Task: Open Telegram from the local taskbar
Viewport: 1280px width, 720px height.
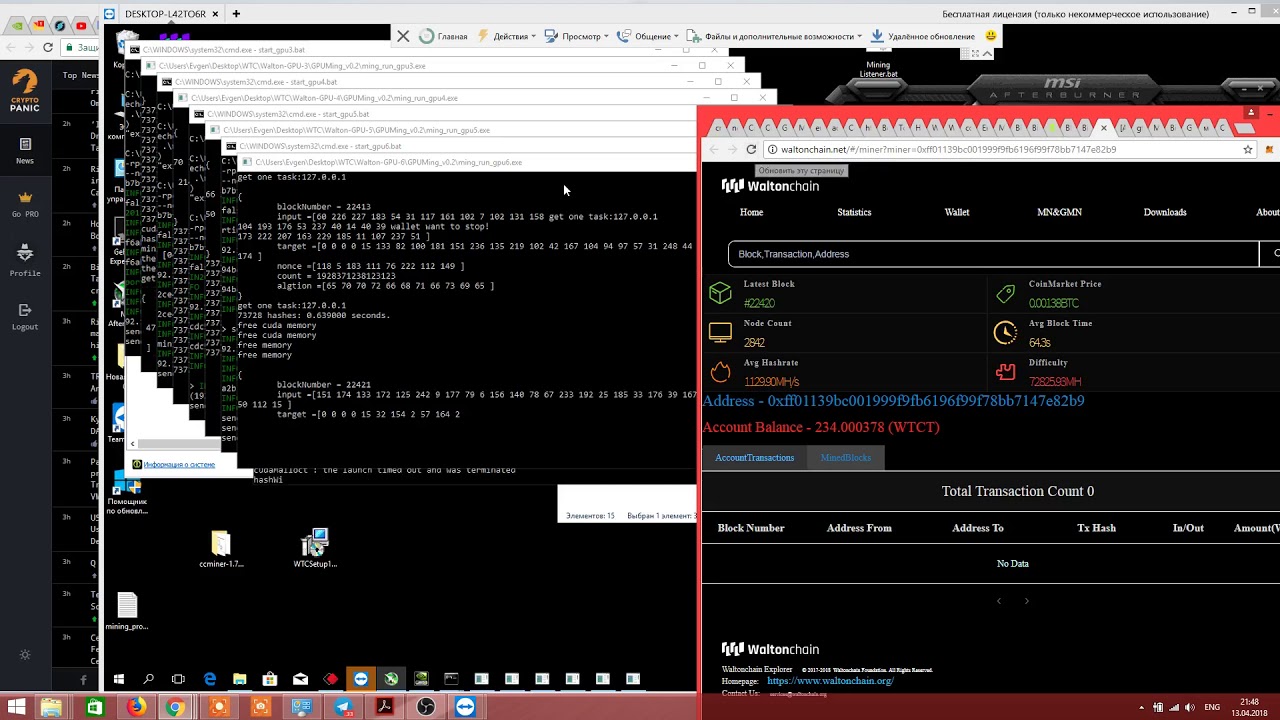Action: point(343,707)
